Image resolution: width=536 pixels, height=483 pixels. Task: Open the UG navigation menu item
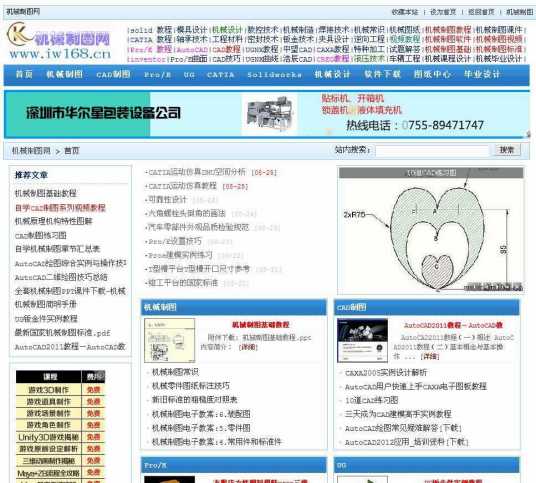189,75
